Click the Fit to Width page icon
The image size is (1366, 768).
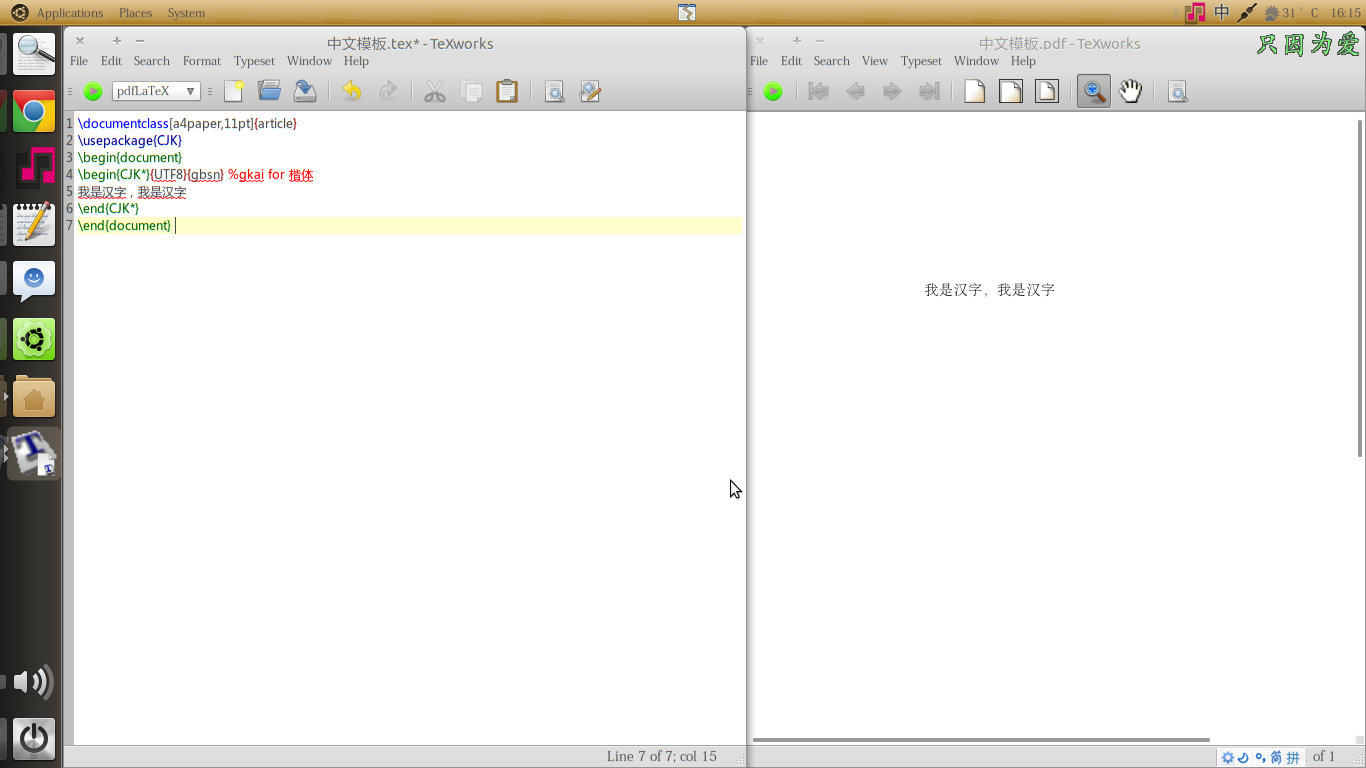coord(1011,91)
